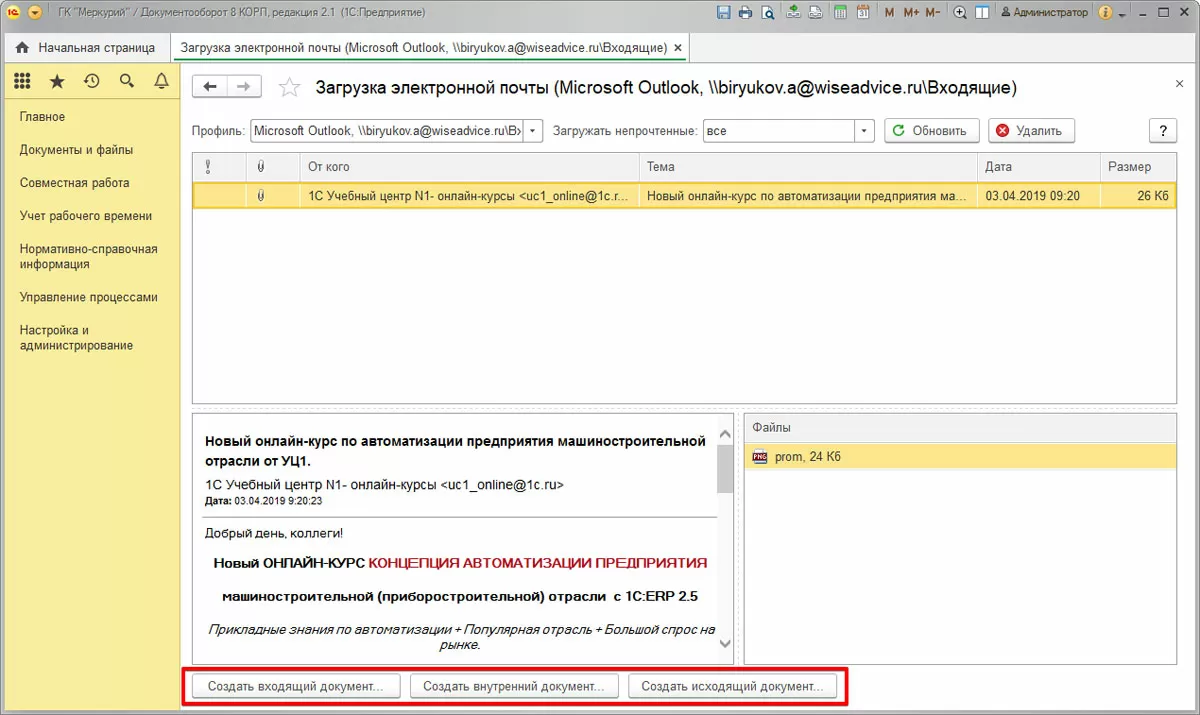The width and height of the screenshot is (1200, 715).
Task: Open Print preview with the magnifier-page icon
Action: 768,13
